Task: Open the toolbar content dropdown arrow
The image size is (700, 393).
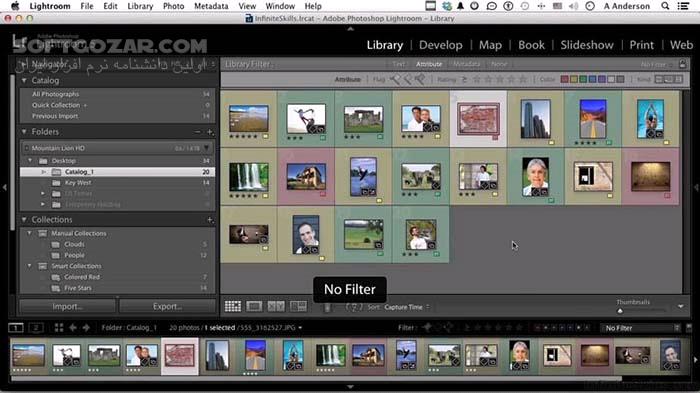Action: (680, 307)
